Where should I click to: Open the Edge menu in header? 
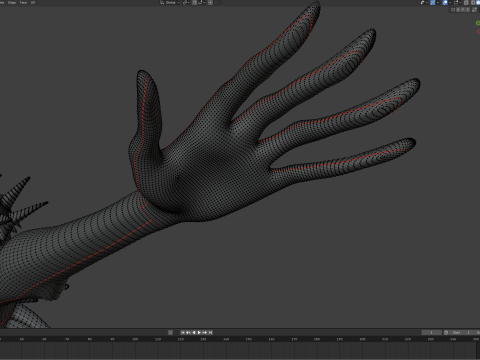(12, 2)
